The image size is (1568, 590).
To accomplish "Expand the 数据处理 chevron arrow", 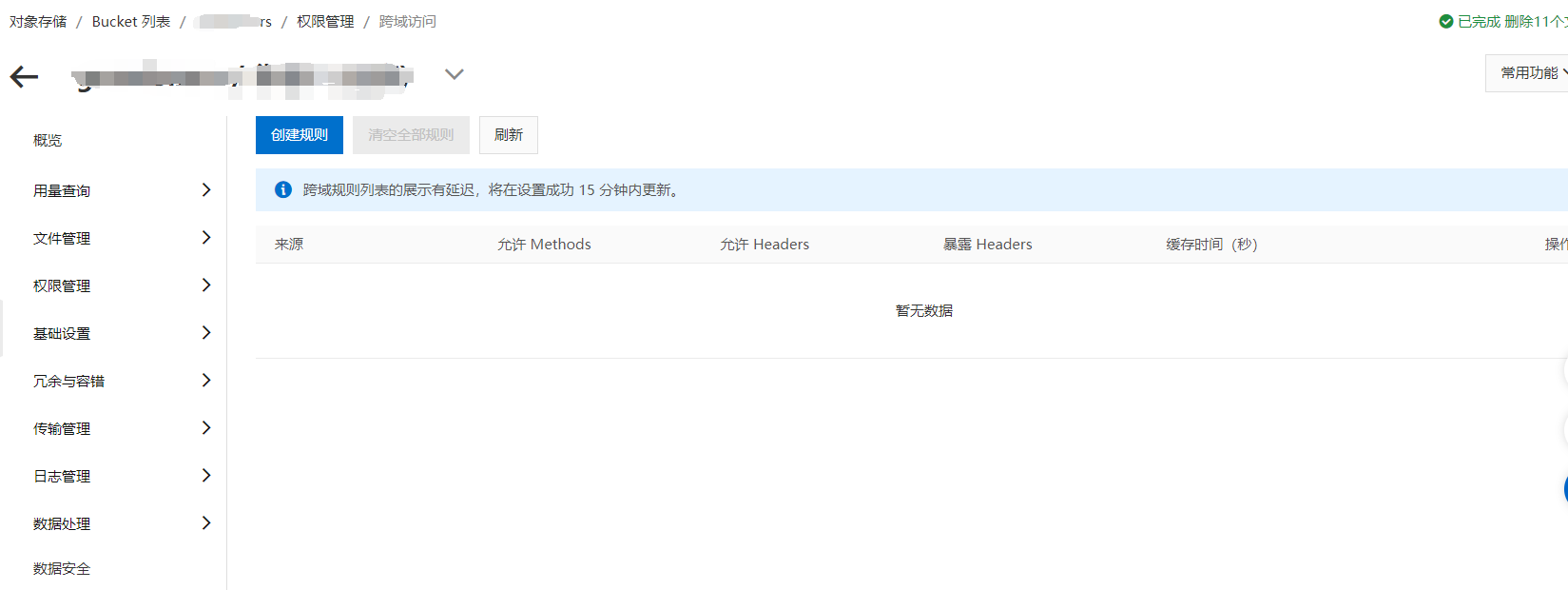I will pyautogui.click(x=206, y=523).
